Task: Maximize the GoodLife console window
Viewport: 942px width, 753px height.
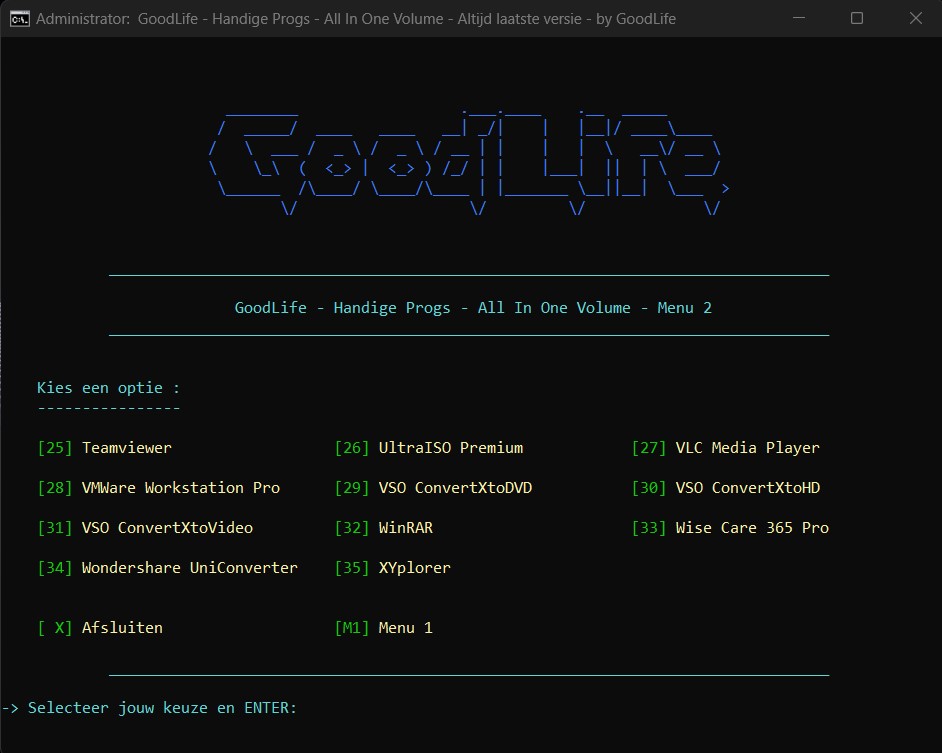Action: [x=857, y=18]
